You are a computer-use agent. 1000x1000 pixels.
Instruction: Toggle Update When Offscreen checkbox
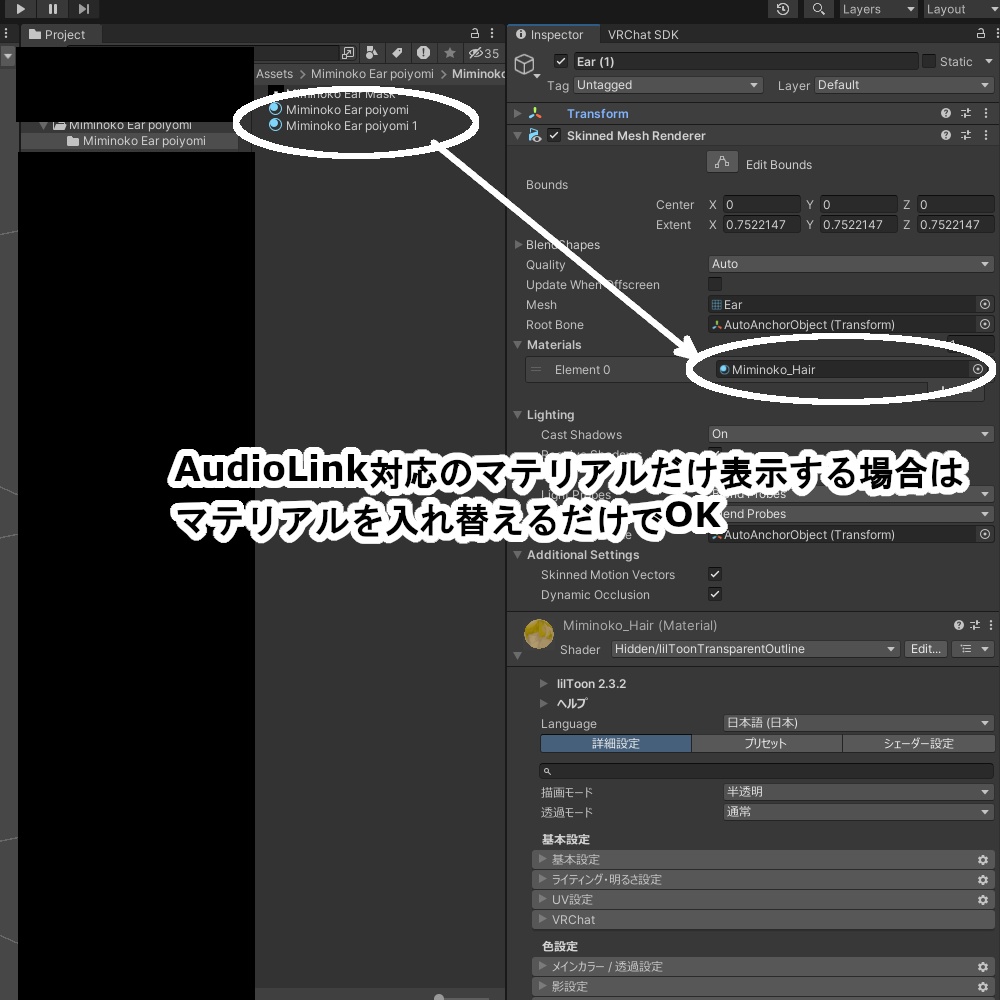[715, 284]
